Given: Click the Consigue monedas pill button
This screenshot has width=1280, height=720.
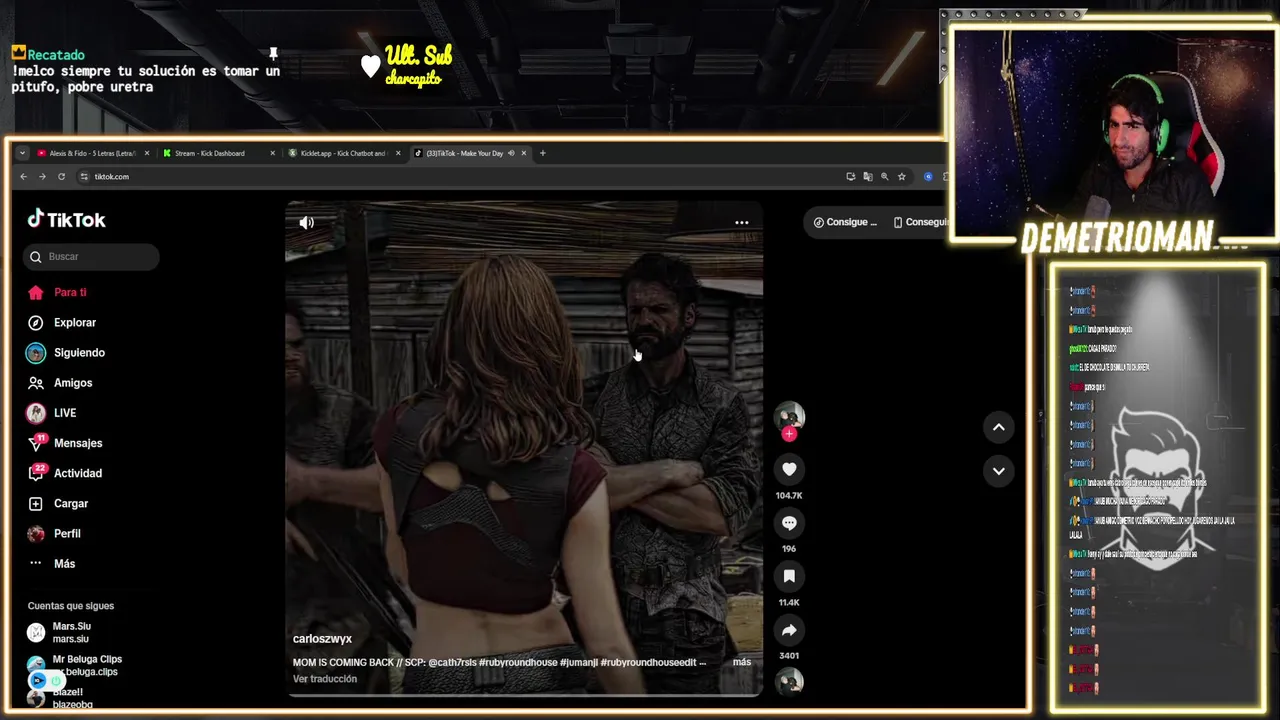Looking at the screenshot, I should coord(845,222).
